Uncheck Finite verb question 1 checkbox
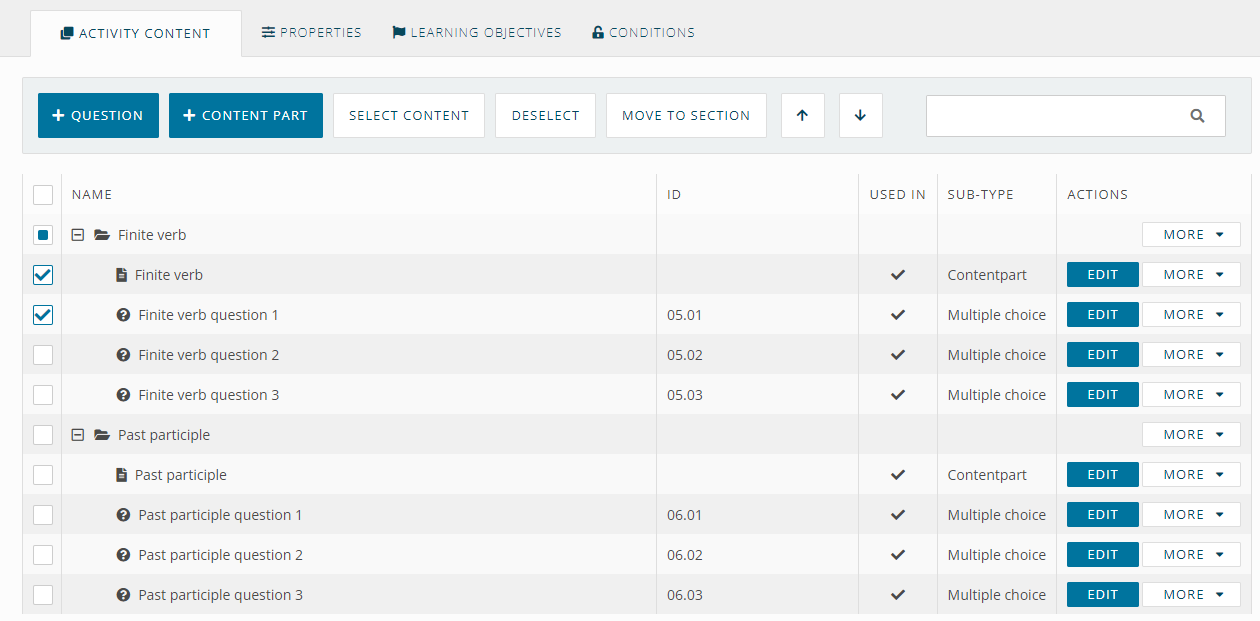The image size is (1260, 621). pyautogui.click(x=43, y=315)
